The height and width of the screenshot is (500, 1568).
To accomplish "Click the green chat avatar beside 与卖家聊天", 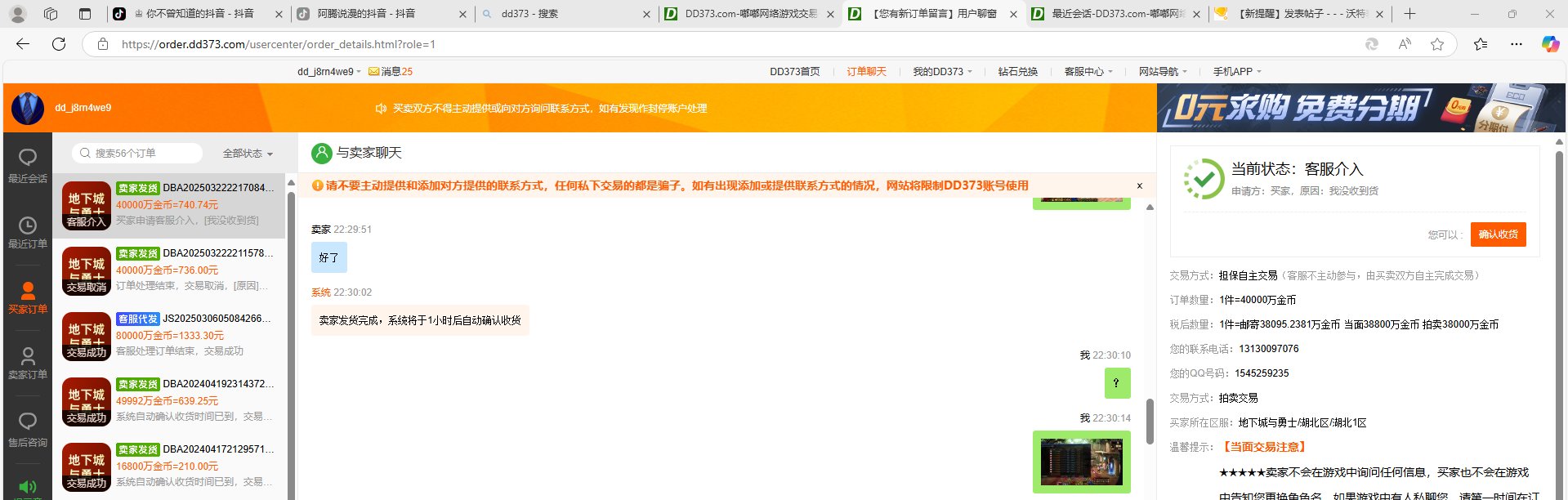I will (322, 153).
